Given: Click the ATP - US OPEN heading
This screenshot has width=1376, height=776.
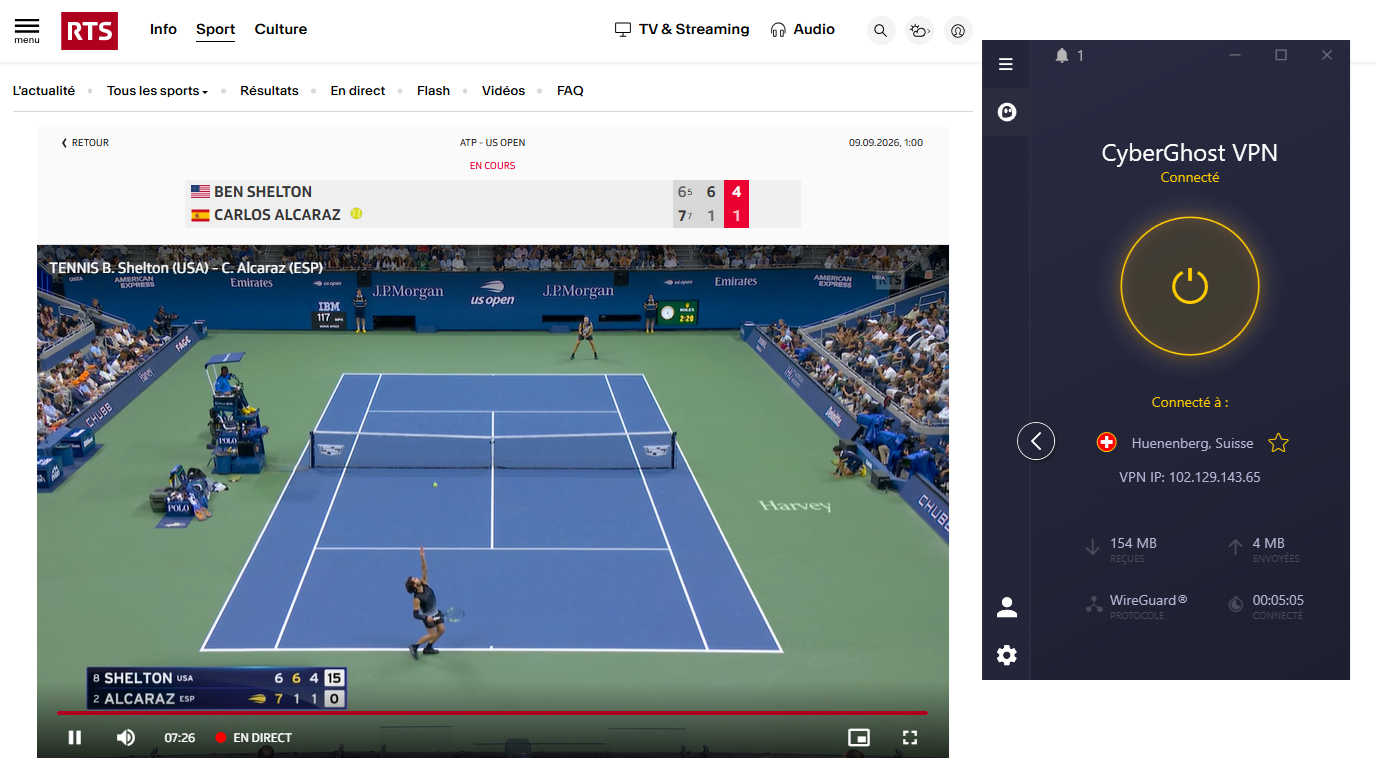Looking at the screenshot, I should tap(493, 143).
